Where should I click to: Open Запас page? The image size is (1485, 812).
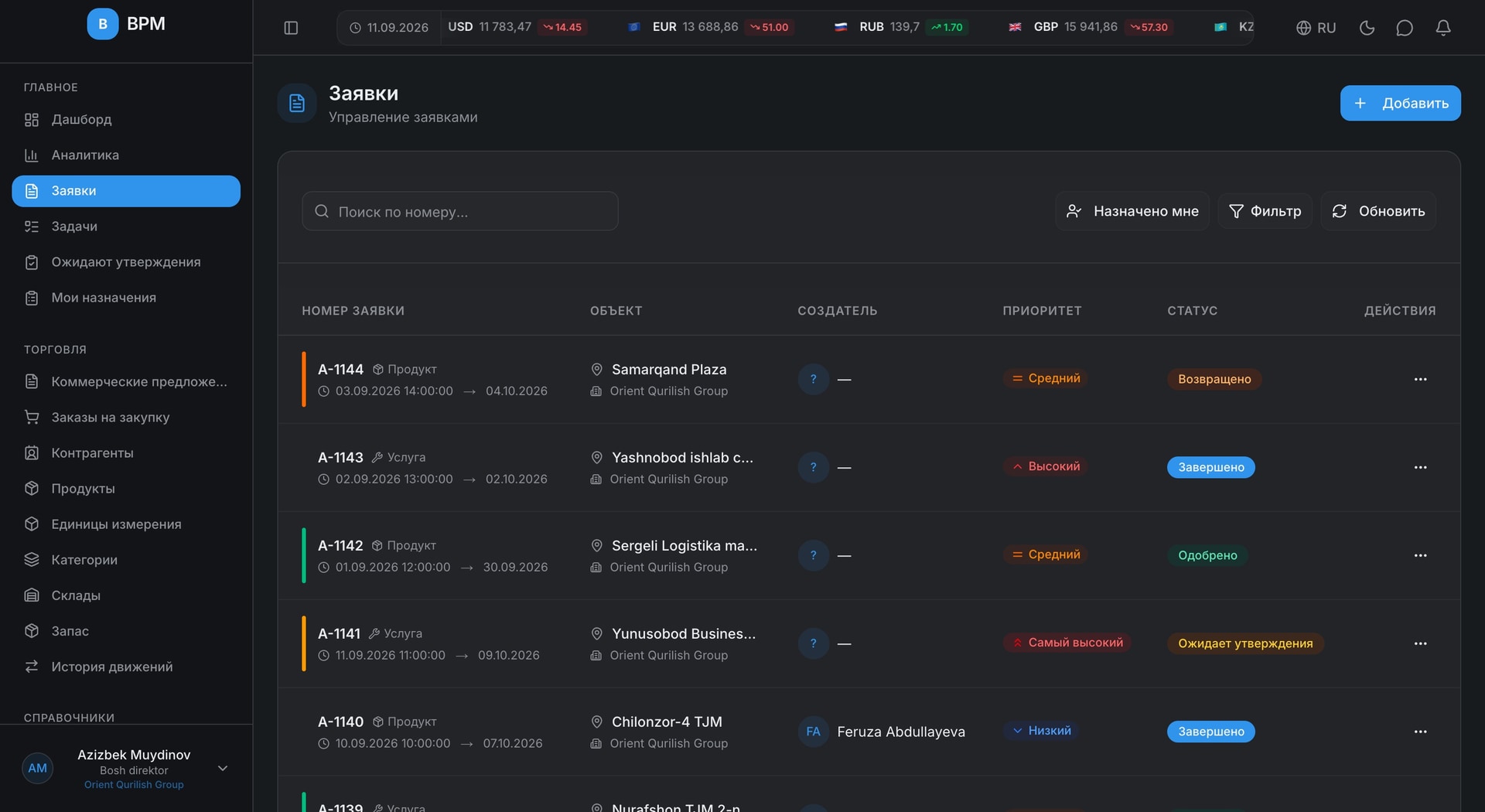pyautogui.click(x=126, y=631)
